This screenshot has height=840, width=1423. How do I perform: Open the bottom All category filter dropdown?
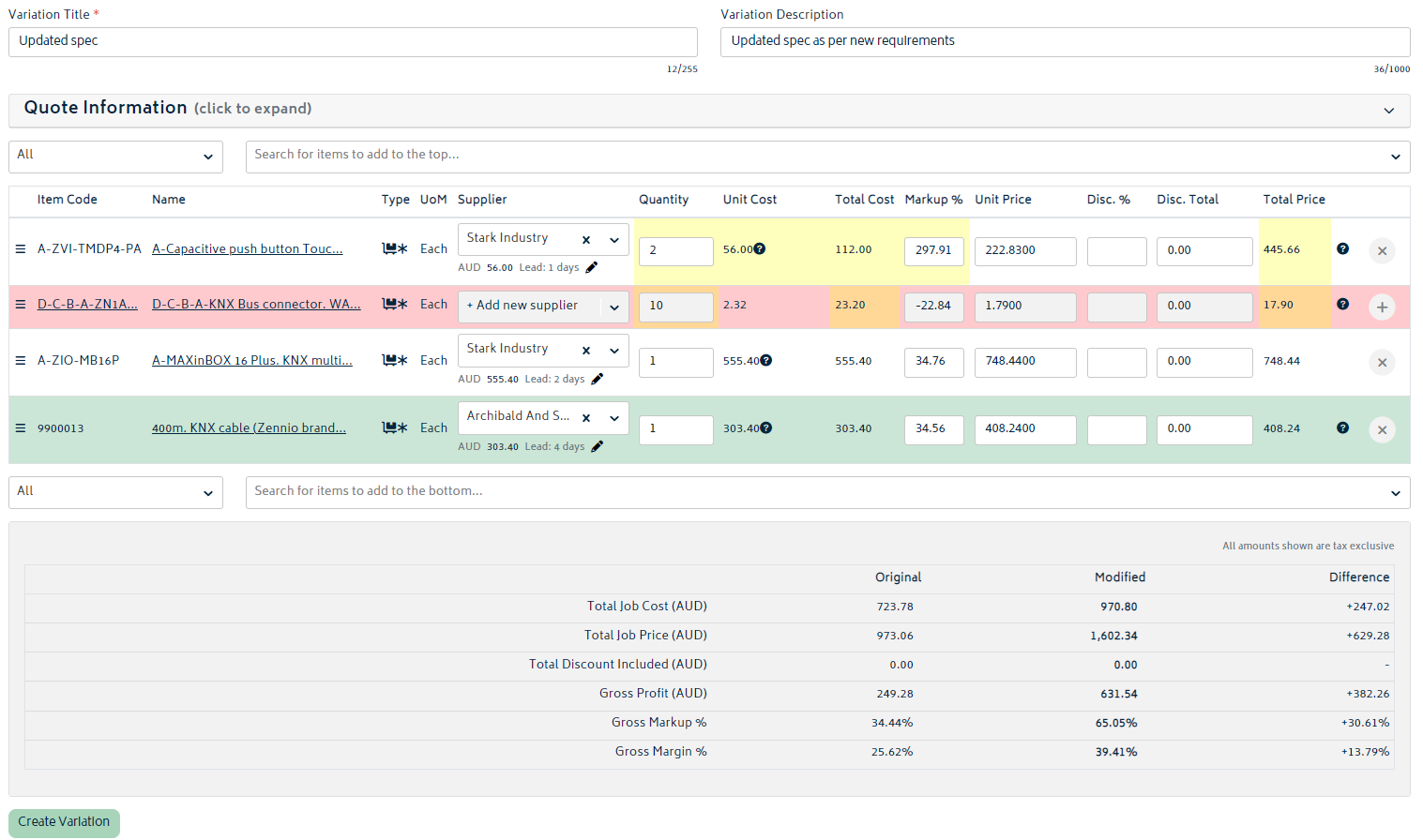coord(115,493)
